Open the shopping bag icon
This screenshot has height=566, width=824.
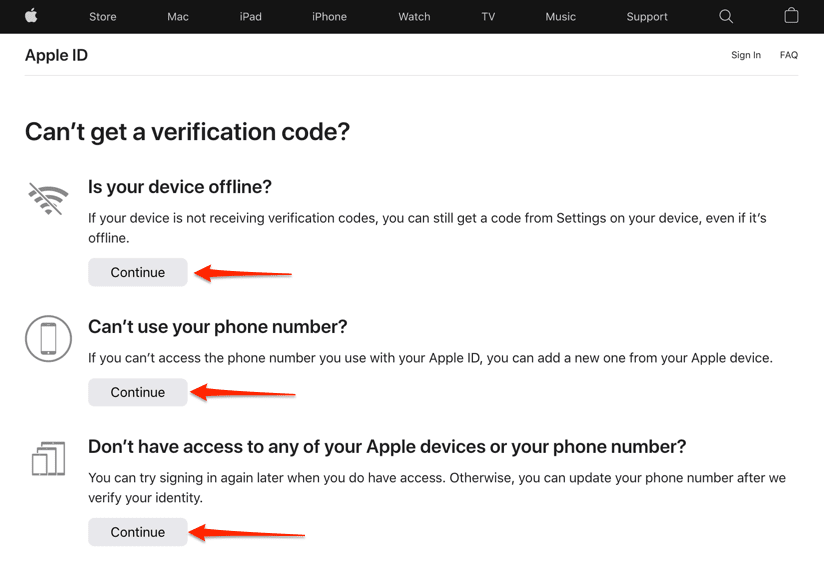791,16
